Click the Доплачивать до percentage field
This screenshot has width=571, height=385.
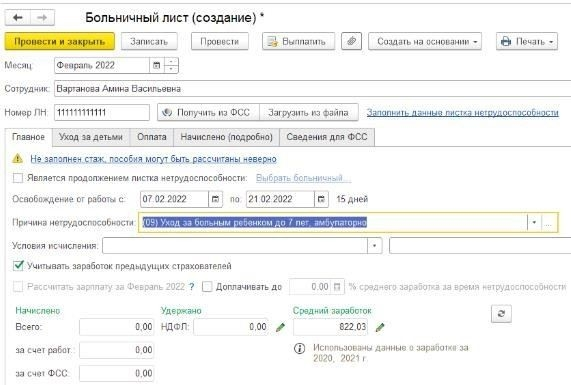tap(310, 287)
